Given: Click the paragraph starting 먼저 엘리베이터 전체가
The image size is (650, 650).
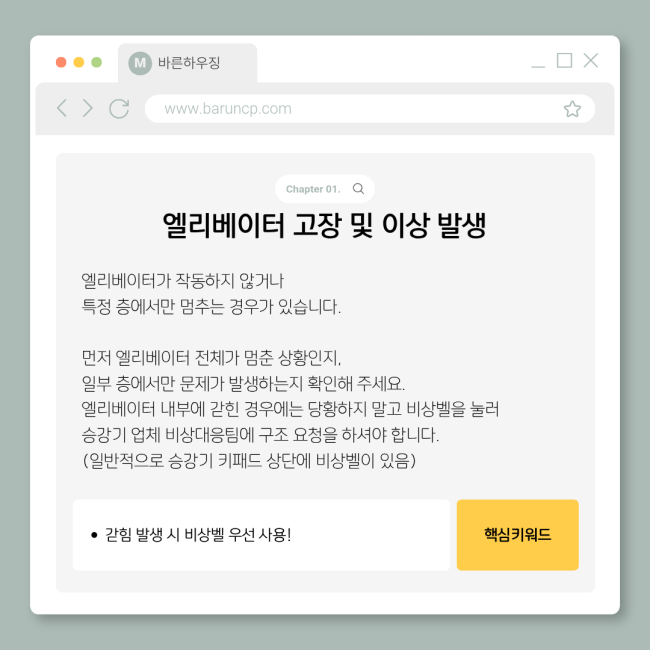Looking at the screenshot, I should tap(290, 409).
